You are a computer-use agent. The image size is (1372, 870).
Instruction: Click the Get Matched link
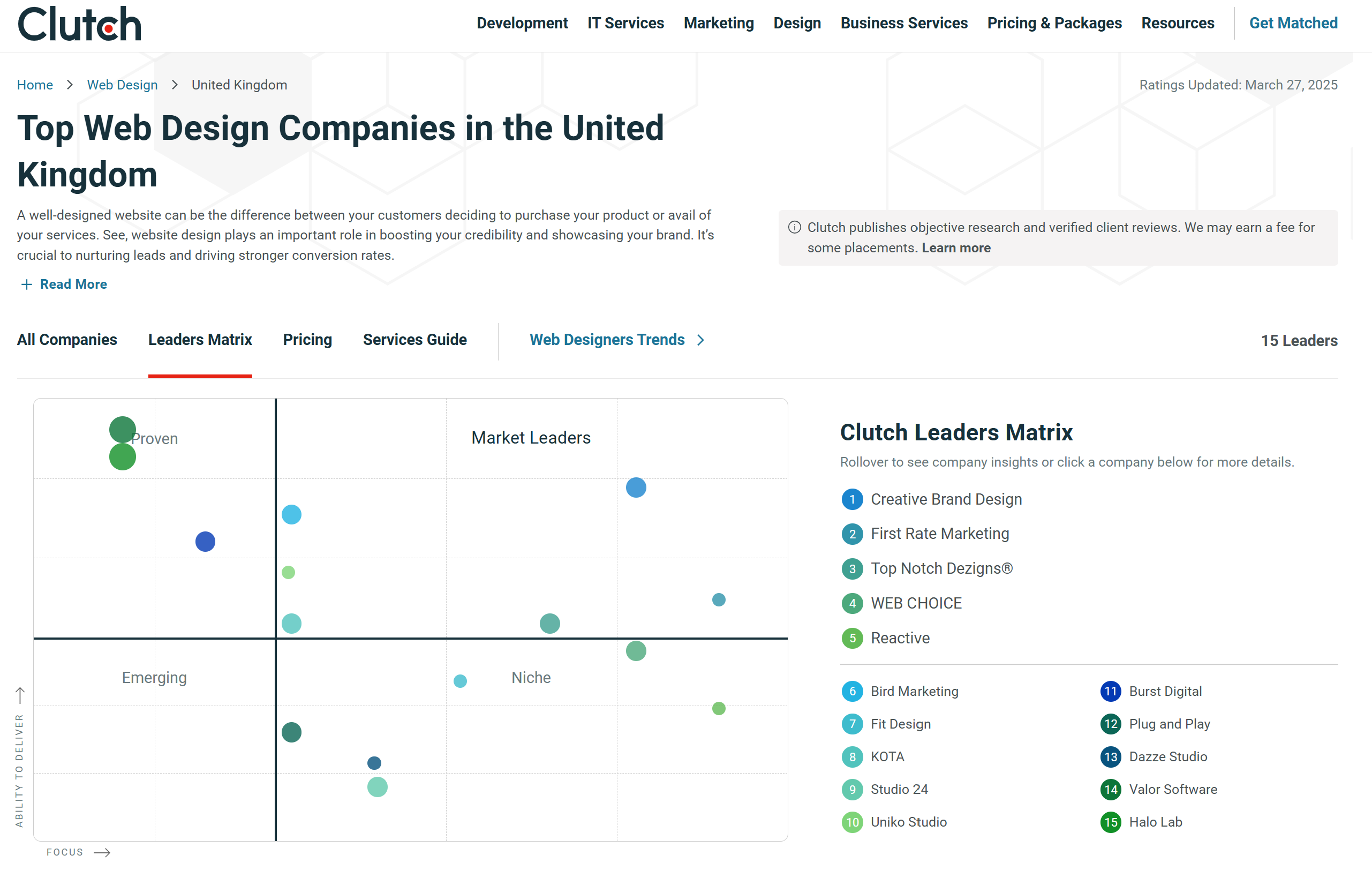point(1293,23)
